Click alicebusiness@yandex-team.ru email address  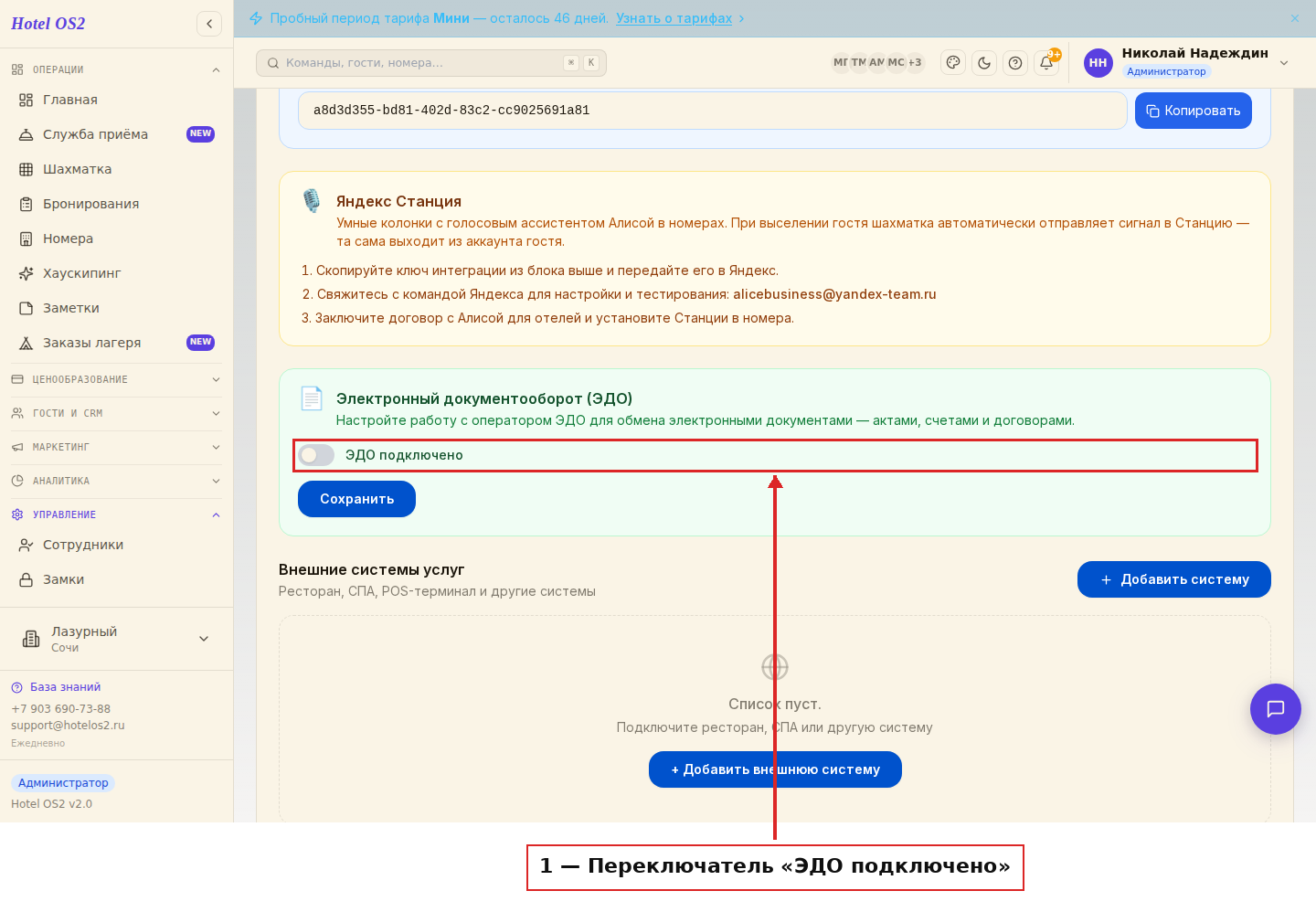coord(834,294)
